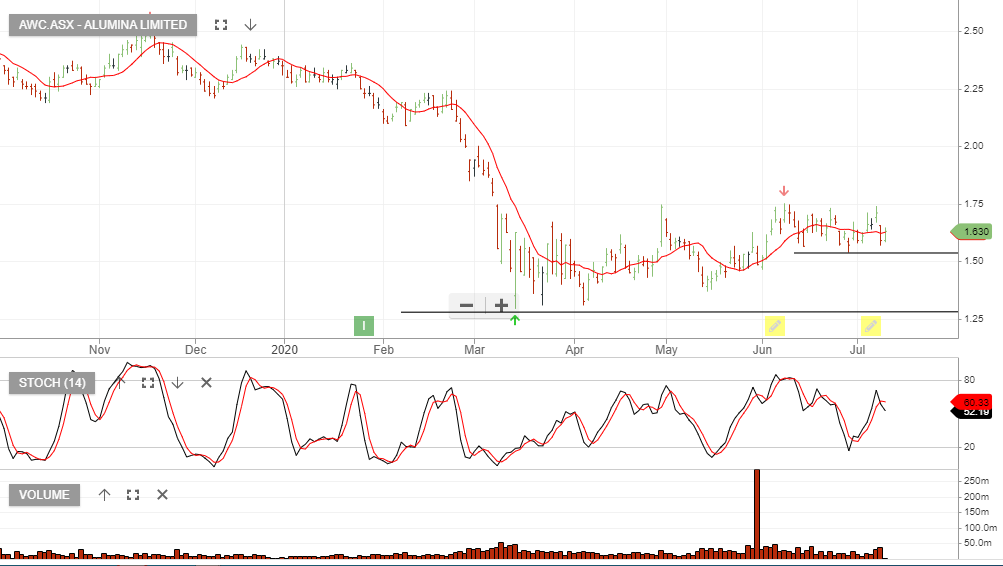Click the Jul date axis label
Viewport: 1003px width, 566px height.
click(857, 350)
